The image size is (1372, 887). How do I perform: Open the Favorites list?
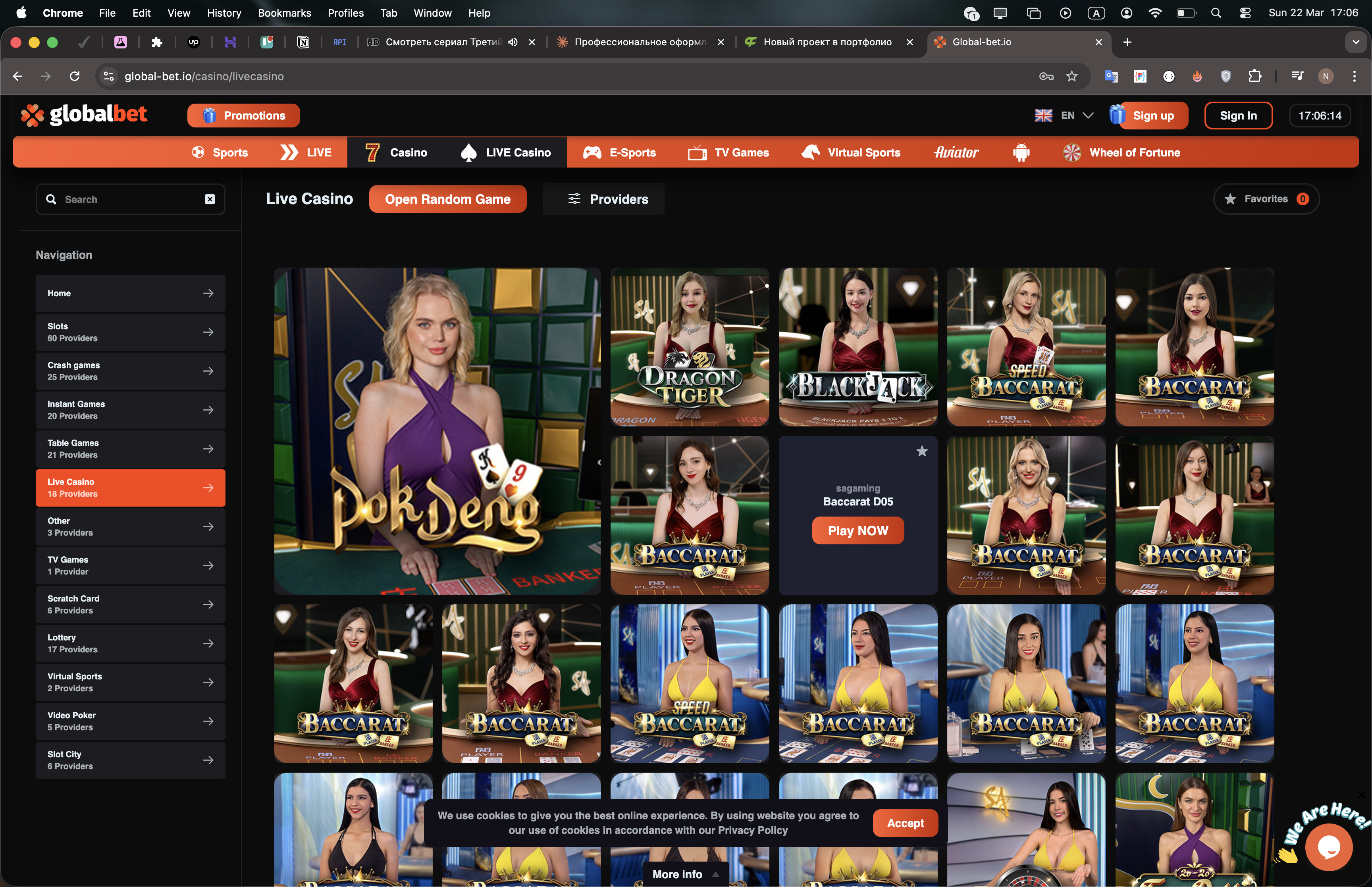point(1266,199)
